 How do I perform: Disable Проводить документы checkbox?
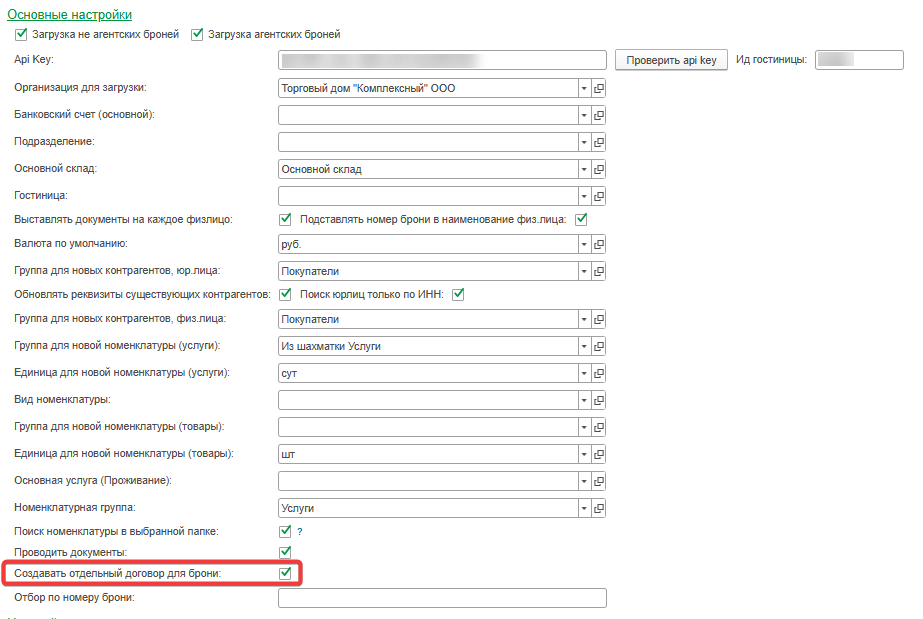pyautogui.click(x=285, y=552)
